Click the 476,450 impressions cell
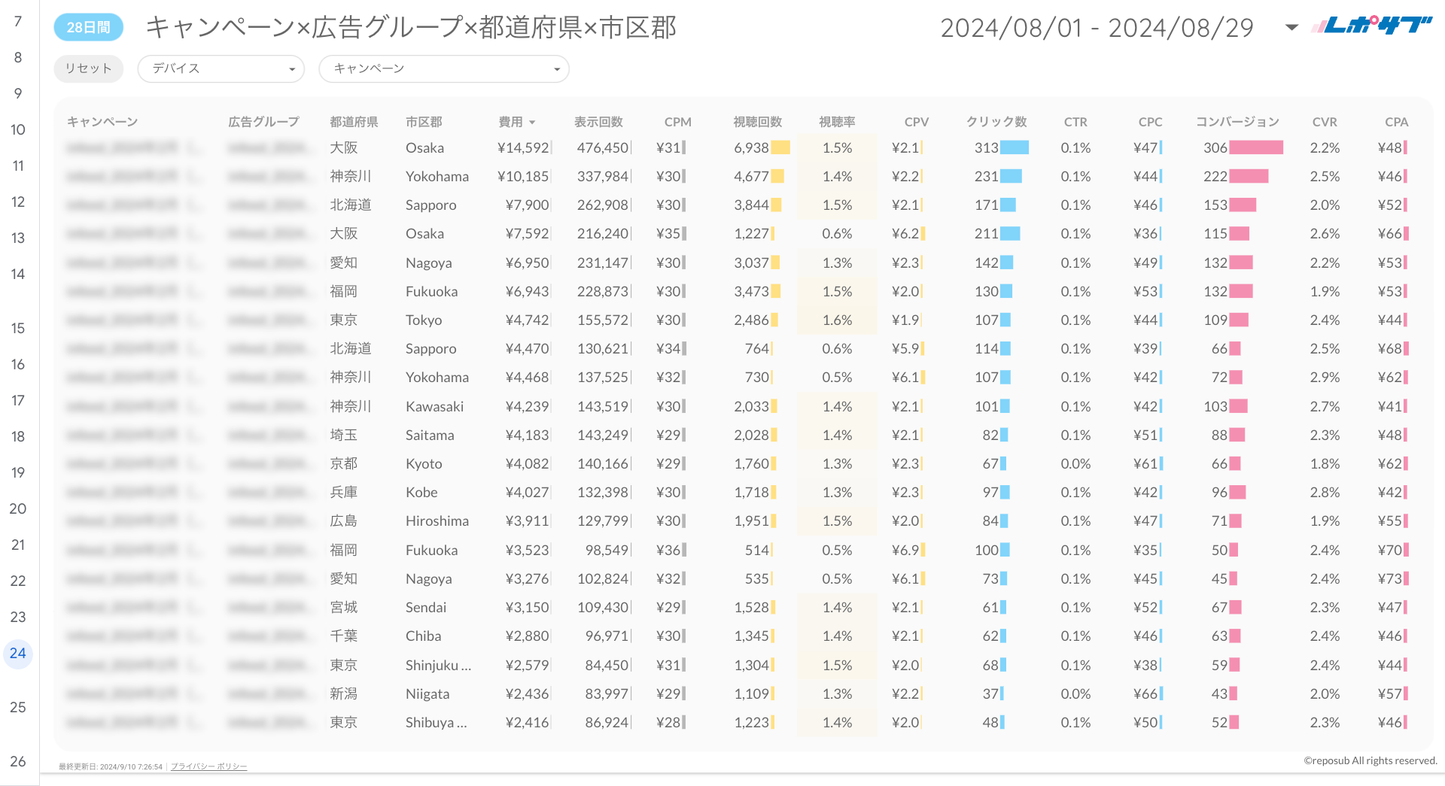The width and height of the screenshot is (1445, 786). [x=603, y=148]
